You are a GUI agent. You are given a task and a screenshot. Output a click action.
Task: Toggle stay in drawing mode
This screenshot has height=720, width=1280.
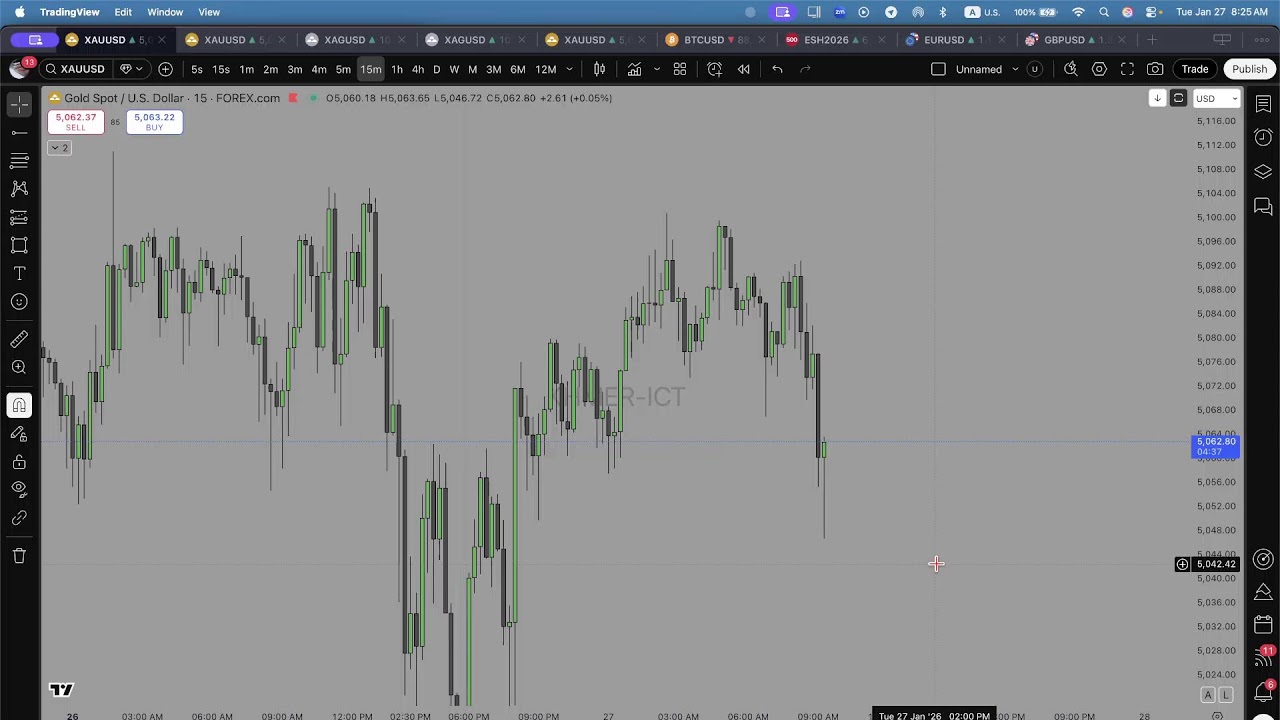tap(19, 433)
